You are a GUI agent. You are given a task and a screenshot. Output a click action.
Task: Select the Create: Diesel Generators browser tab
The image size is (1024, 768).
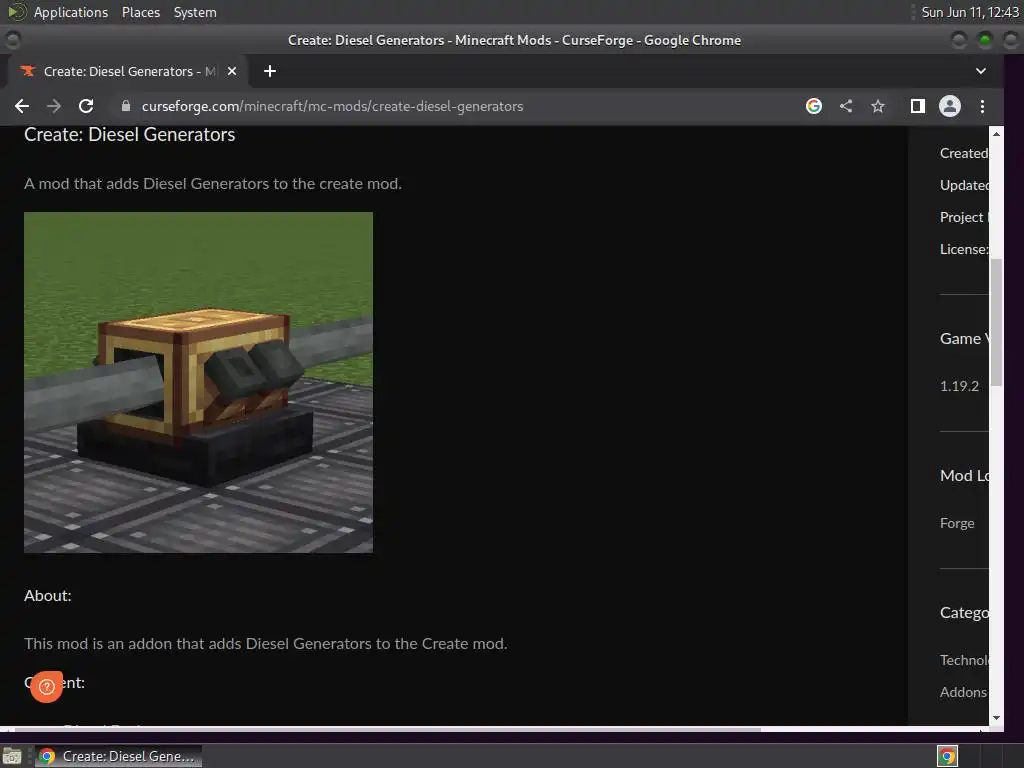(x=127, y=71)
